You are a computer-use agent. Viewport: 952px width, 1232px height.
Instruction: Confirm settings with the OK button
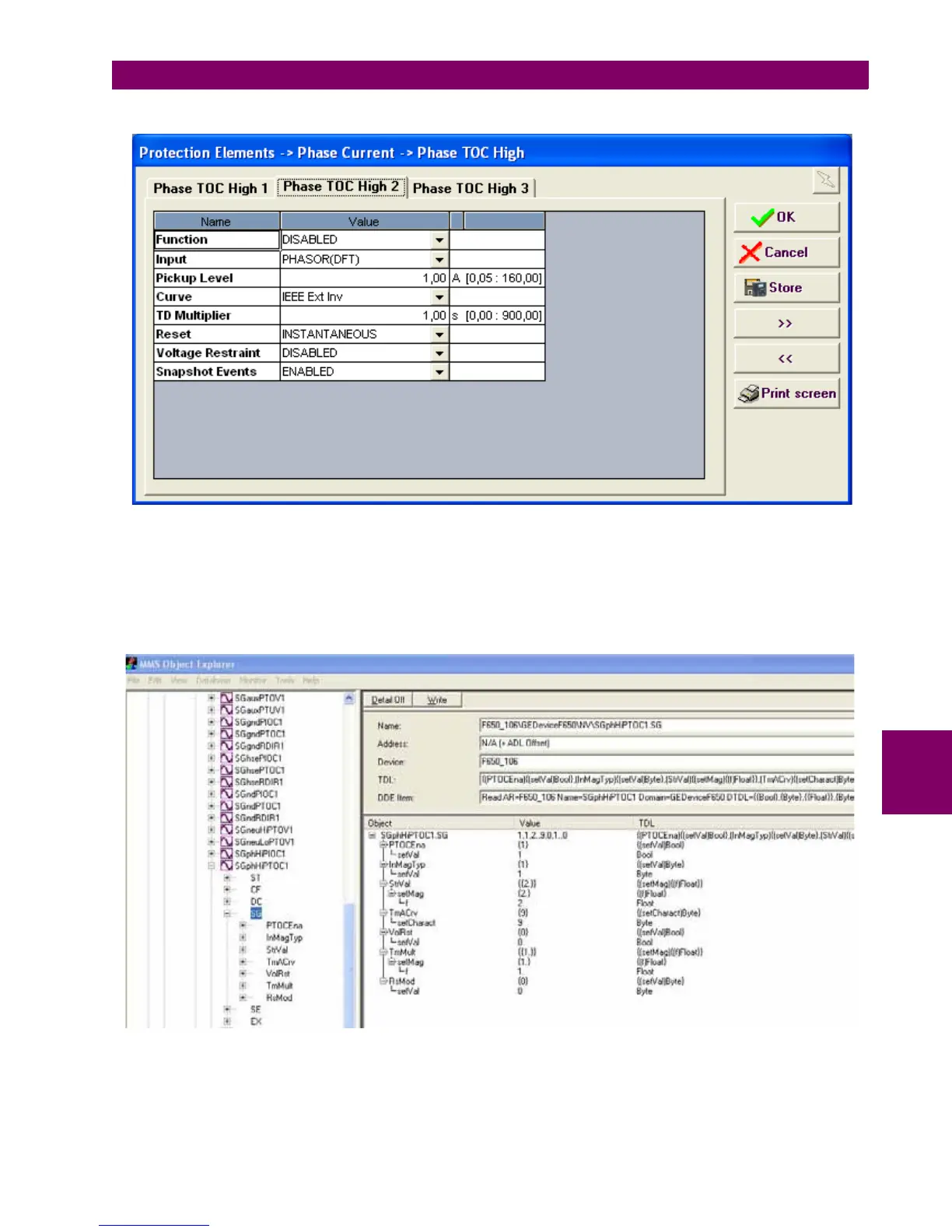coord(786,217)
